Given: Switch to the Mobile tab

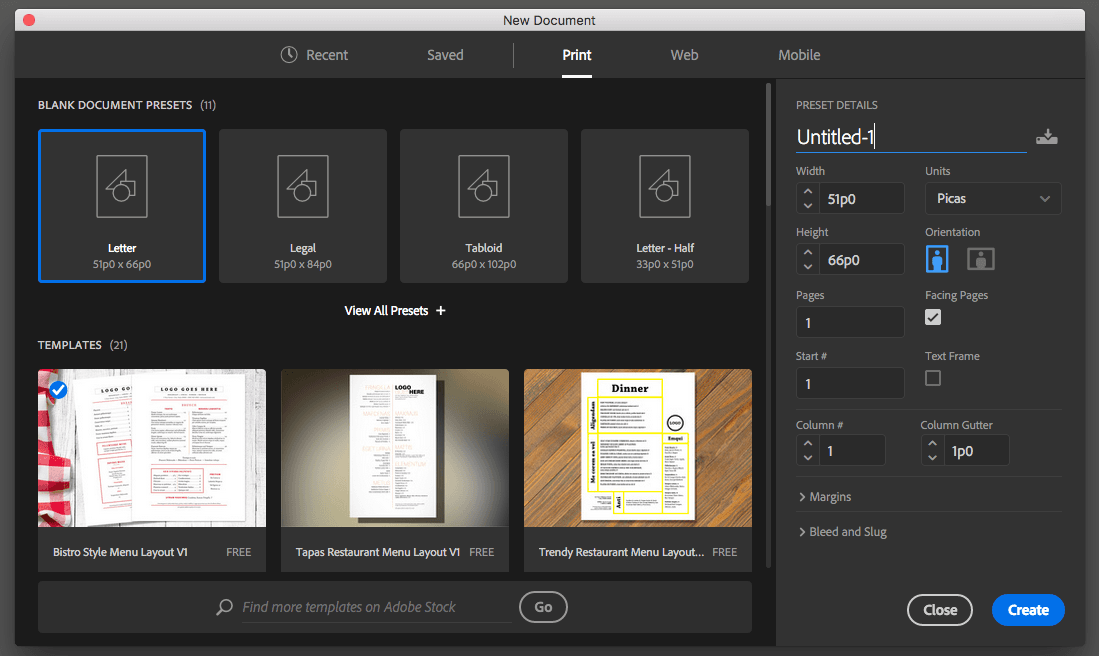Looking at the screenshot, I should 799,55.
